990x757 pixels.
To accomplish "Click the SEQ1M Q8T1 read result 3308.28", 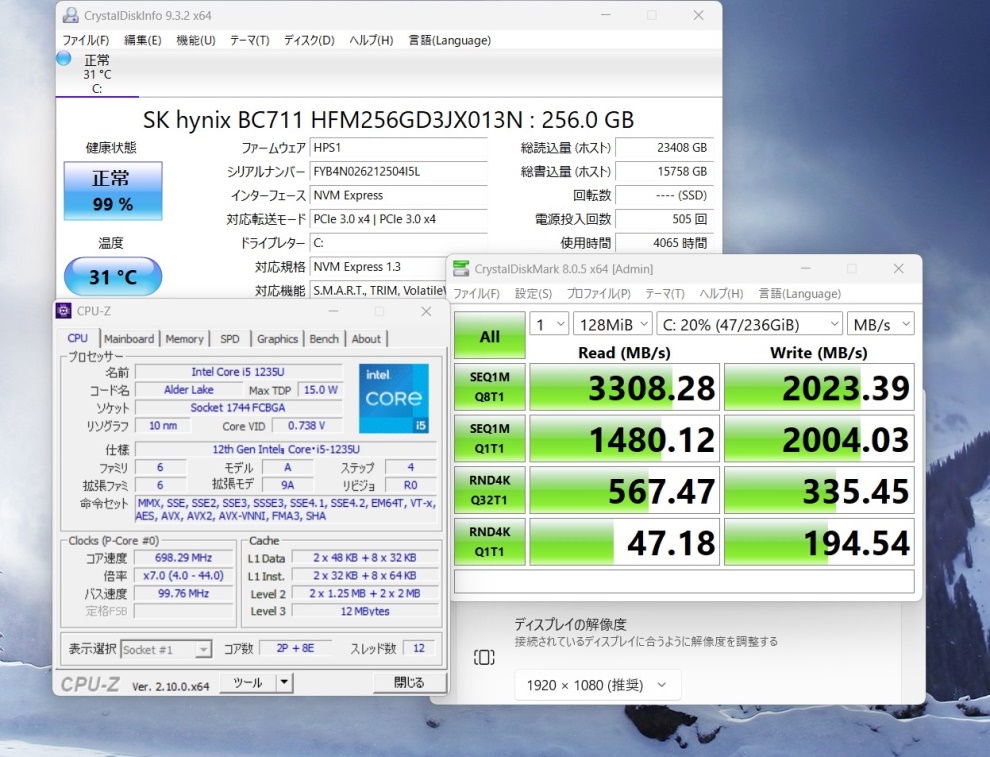I will 624,387.
